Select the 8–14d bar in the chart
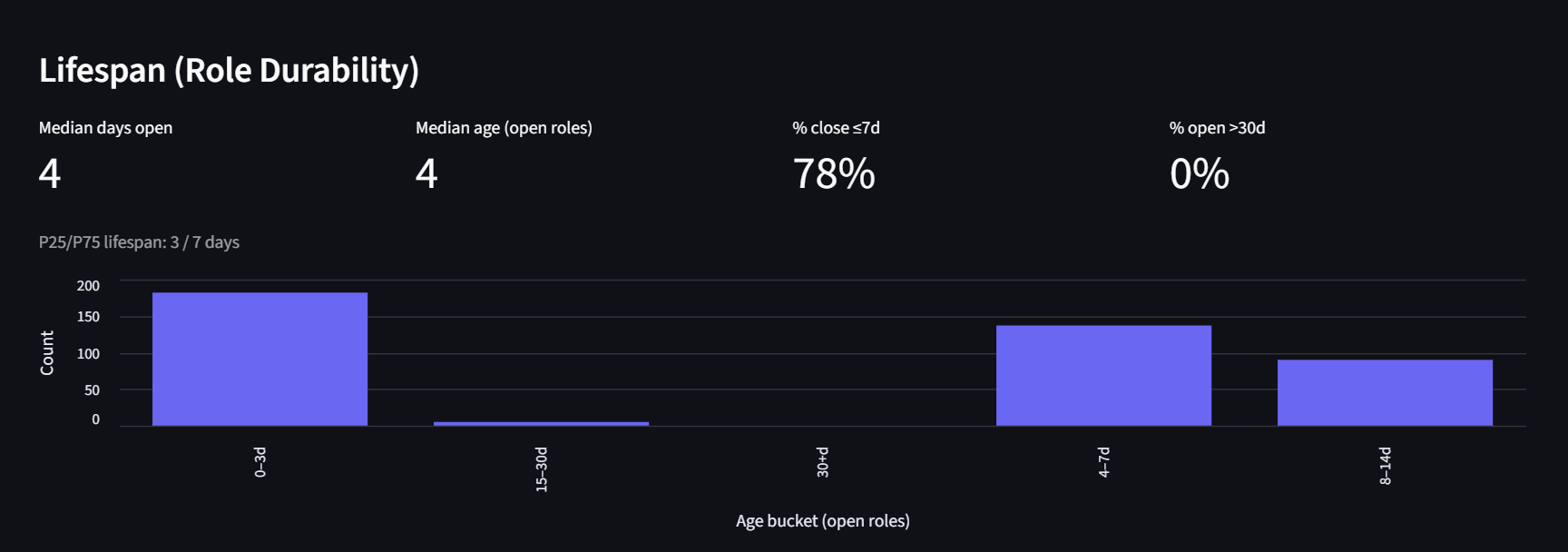The height and width of the screenshot is (552, 1568). click(1385, 392)
